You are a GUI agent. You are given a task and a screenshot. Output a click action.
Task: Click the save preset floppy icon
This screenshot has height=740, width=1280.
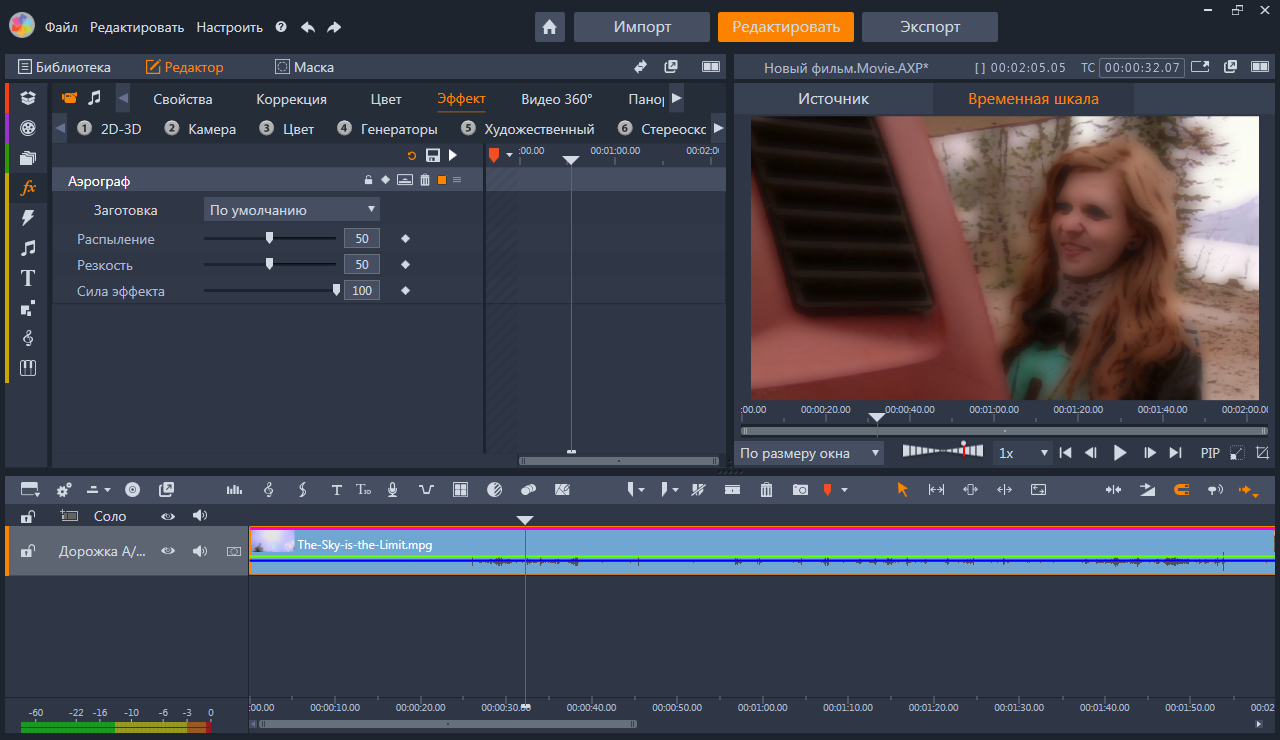tap(432, 155)
